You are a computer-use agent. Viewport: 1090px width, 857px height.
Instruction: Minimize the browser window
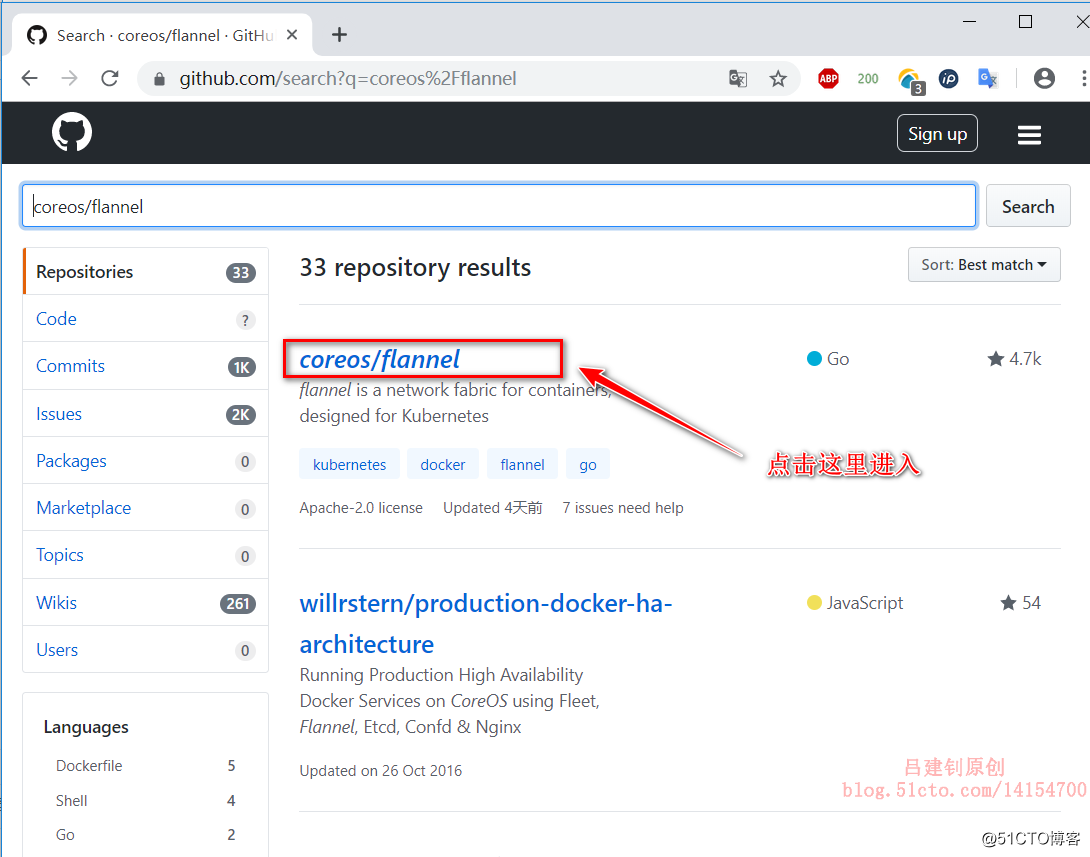point(969,22)
